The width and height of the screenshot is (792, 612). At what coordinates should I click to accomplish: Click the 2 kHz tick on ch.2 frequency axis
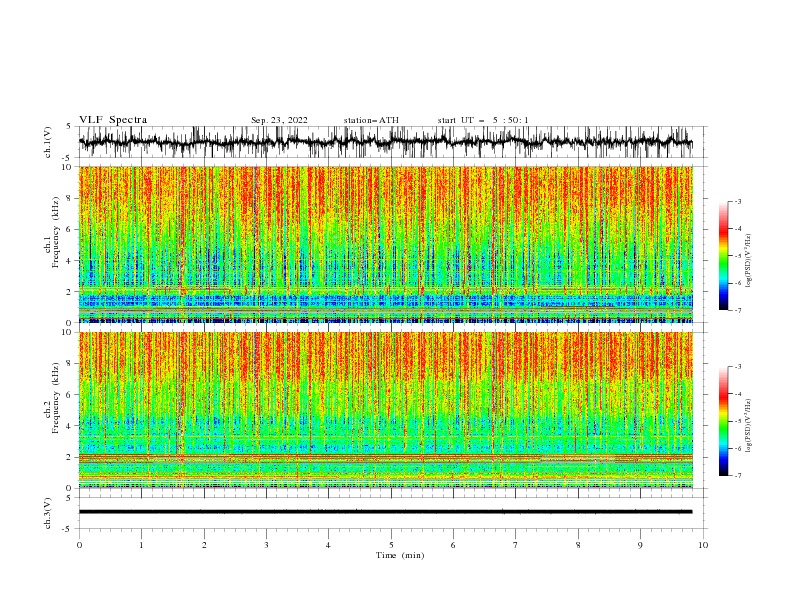tap(70, 457)
